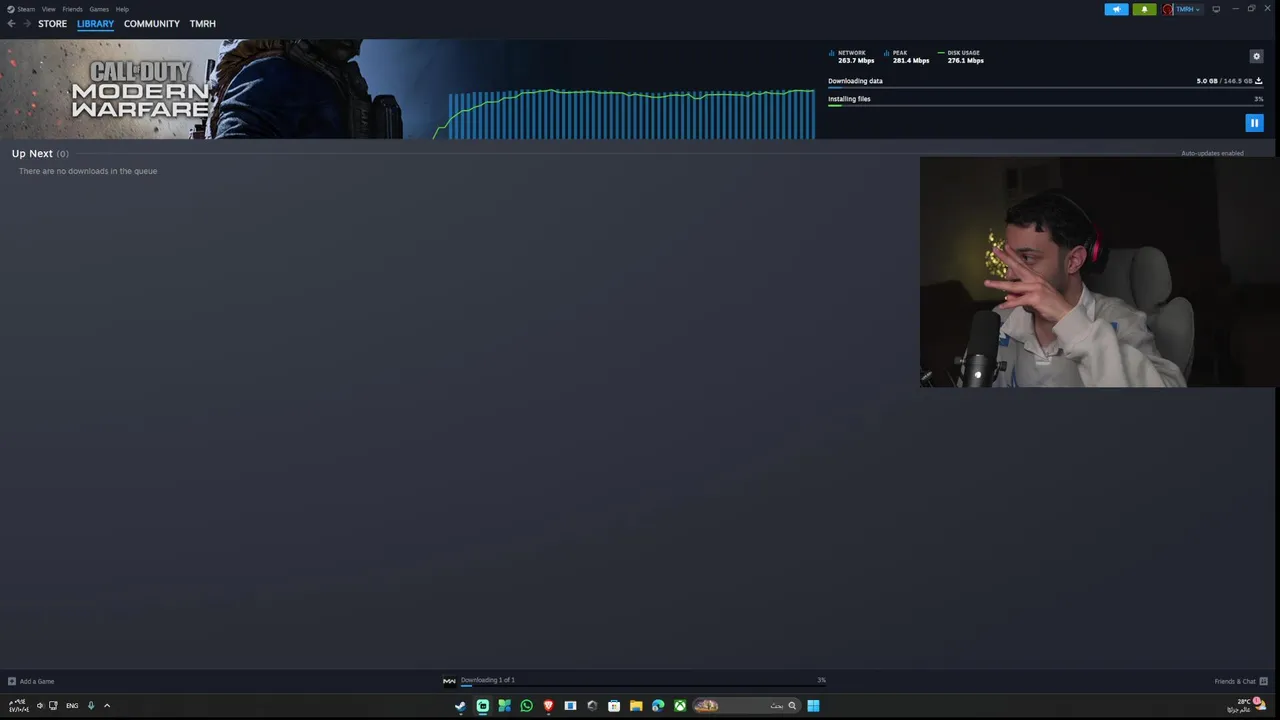Open the date and time clock
Viewport: 1280px width, 720px height.
tap(17, 706)
